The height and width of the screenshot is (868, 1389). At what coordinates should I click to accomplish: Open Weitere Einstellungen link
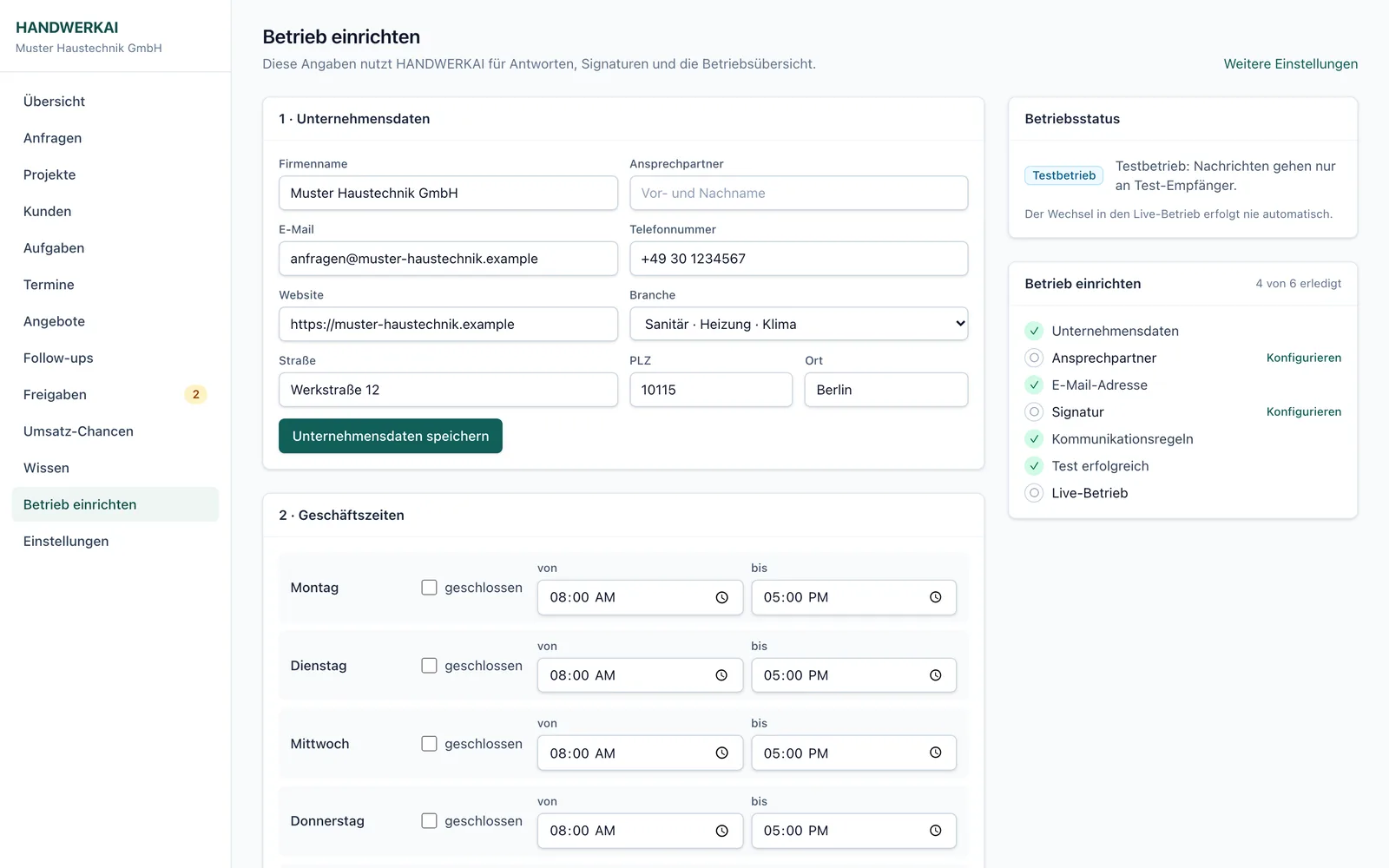pyautogui.click(x=1291, y=64)
